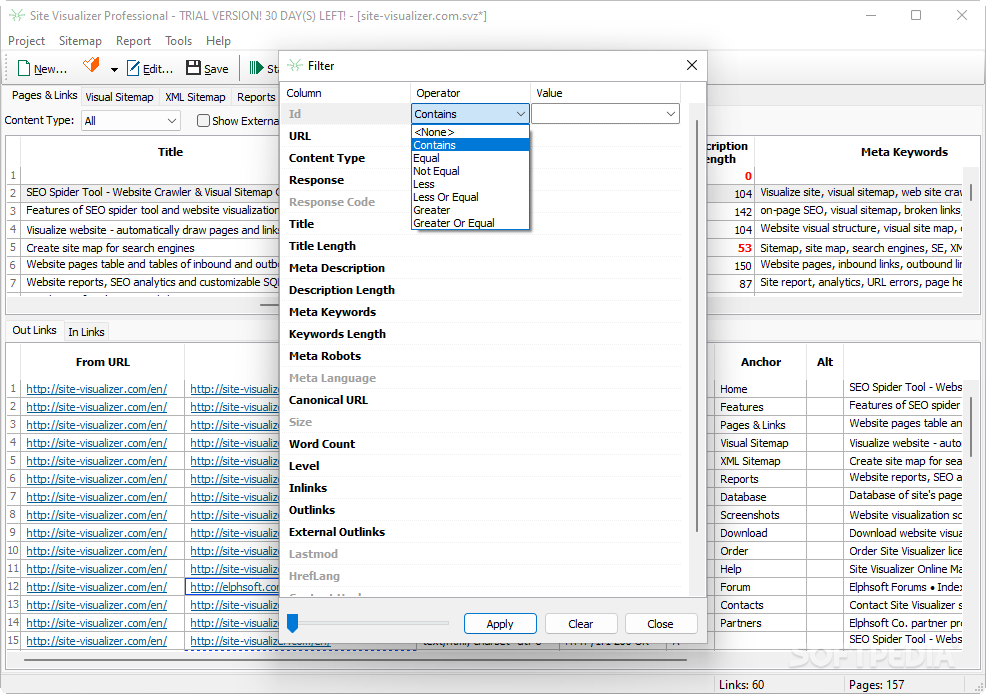Click anchor cell 'Screenshots'

(x=750, y=515)
